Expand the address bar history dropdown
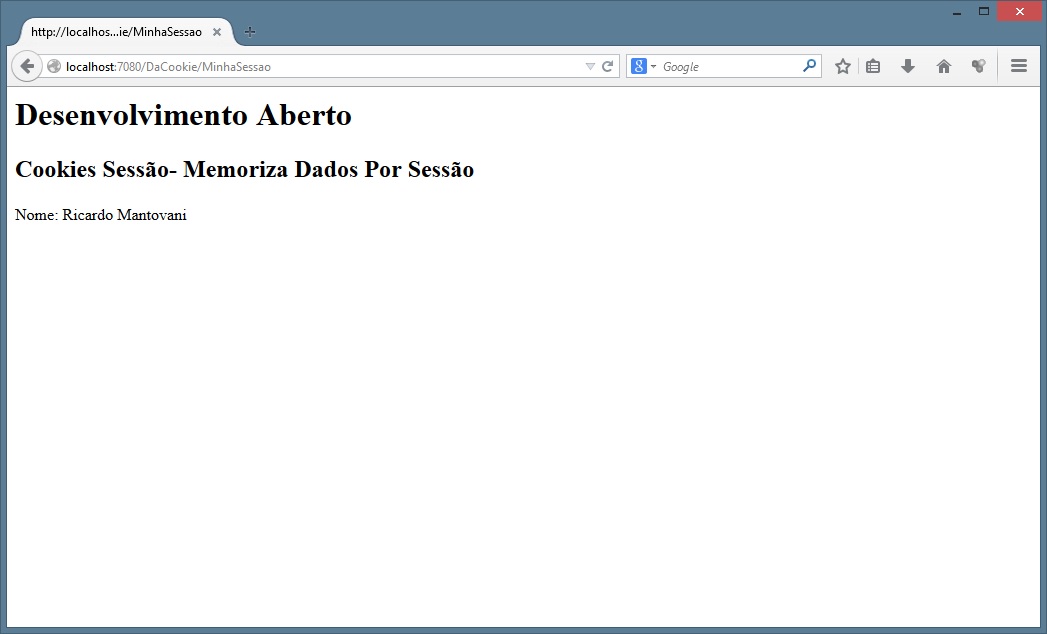 pyautogui.click(x=590, y=67)
